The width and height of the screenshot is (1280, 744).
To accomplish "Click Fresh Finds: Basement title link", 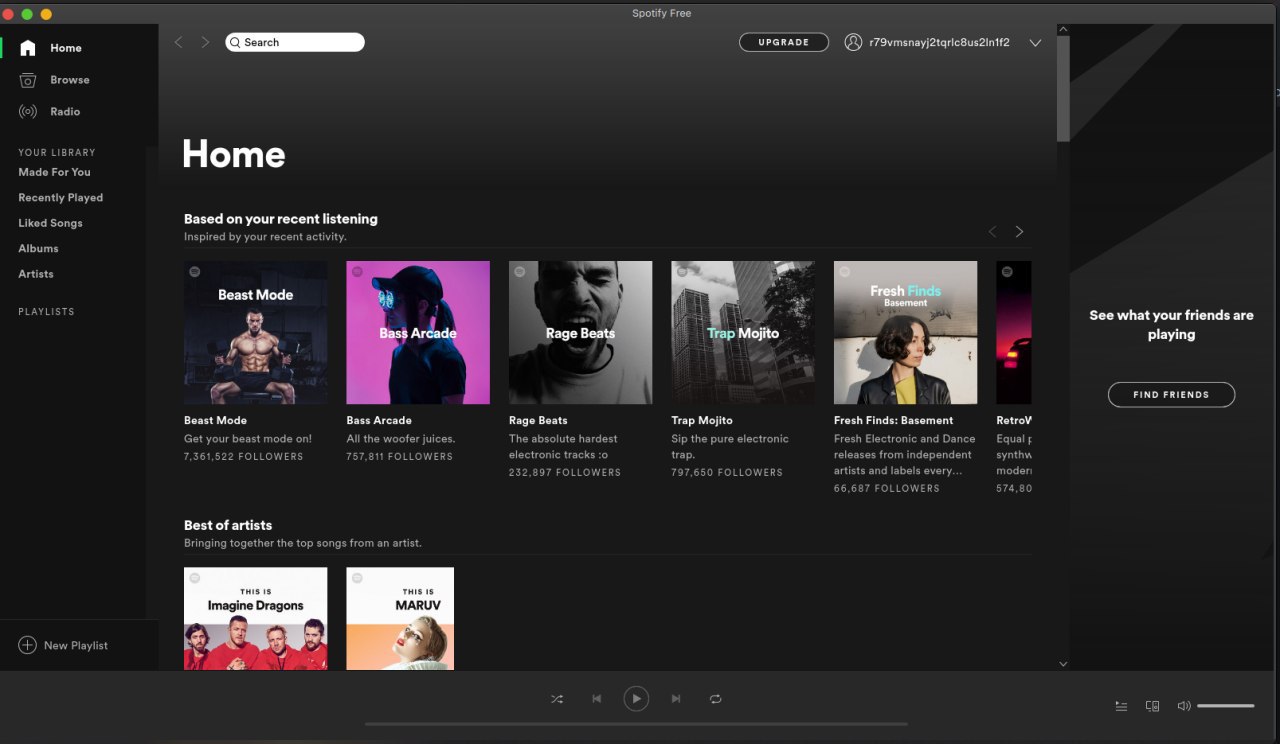I will point(893,420).
